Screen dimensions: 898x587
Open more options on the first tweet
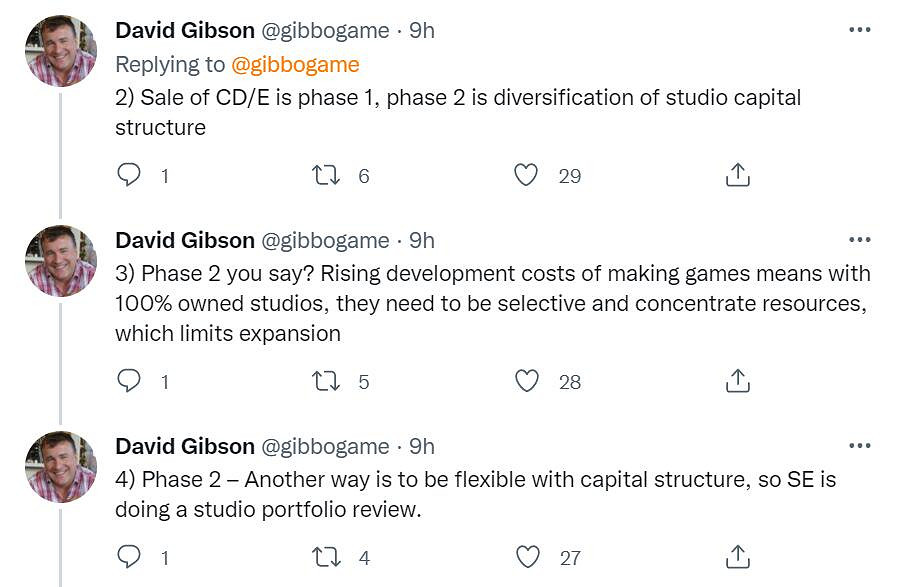859,30
